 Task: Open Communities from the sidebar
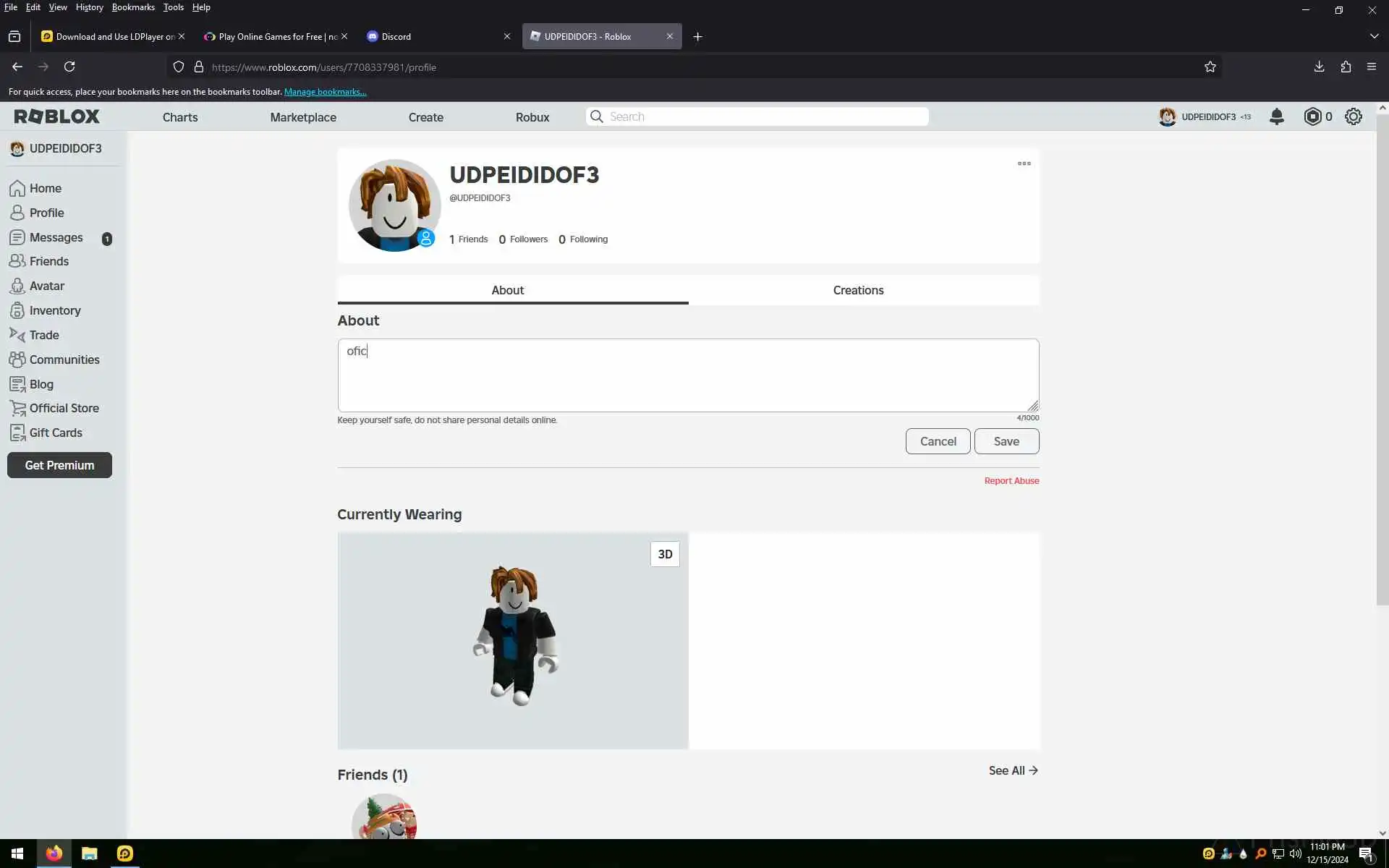tap(64, 359)
